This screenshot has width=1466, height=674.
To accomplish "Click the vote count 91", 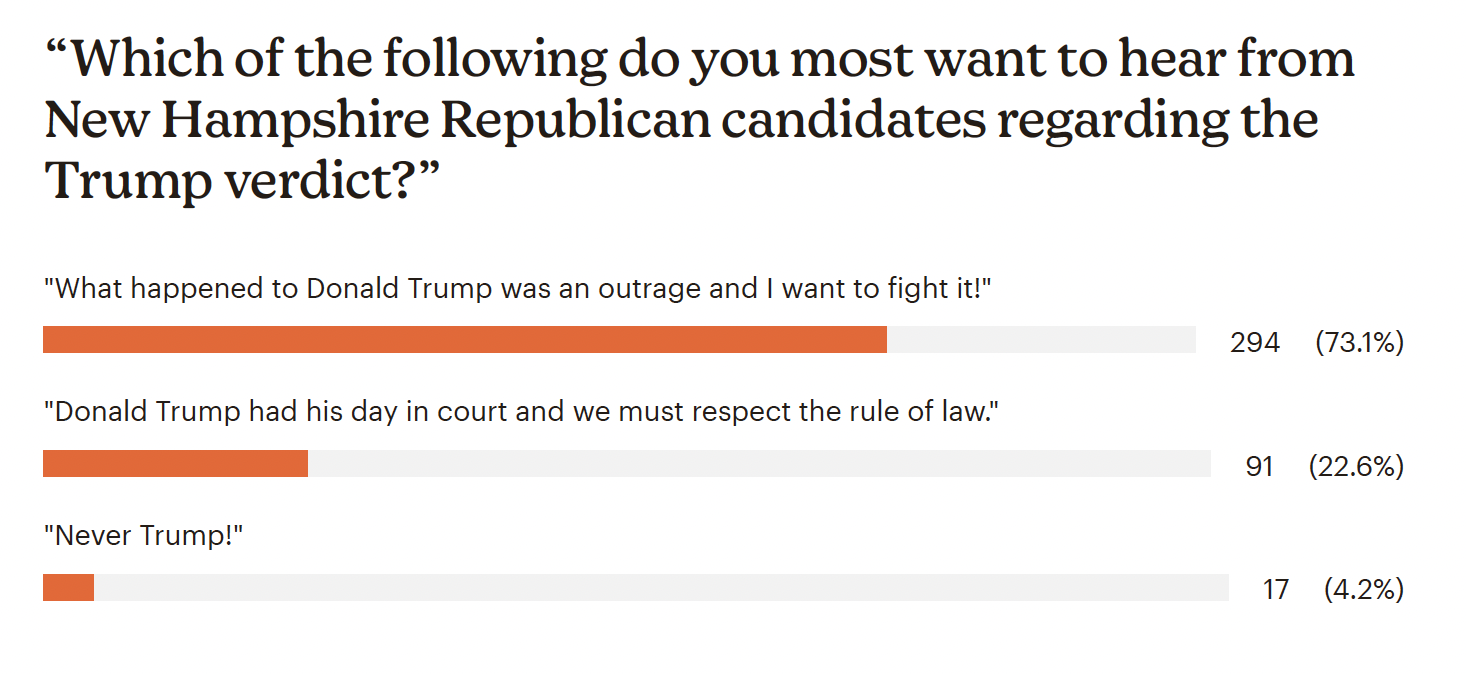I will [x=1259, y=467].
